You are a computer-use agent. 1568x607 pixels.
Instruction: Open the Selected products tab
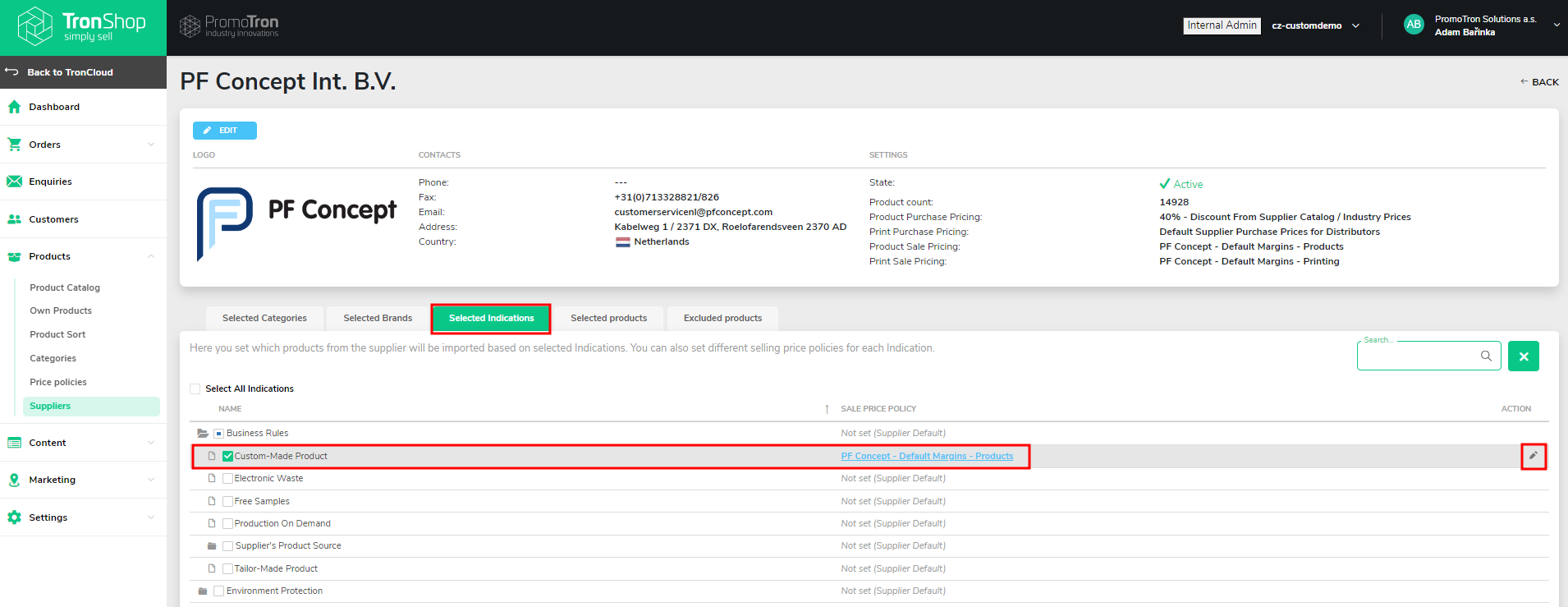(608, 318)
